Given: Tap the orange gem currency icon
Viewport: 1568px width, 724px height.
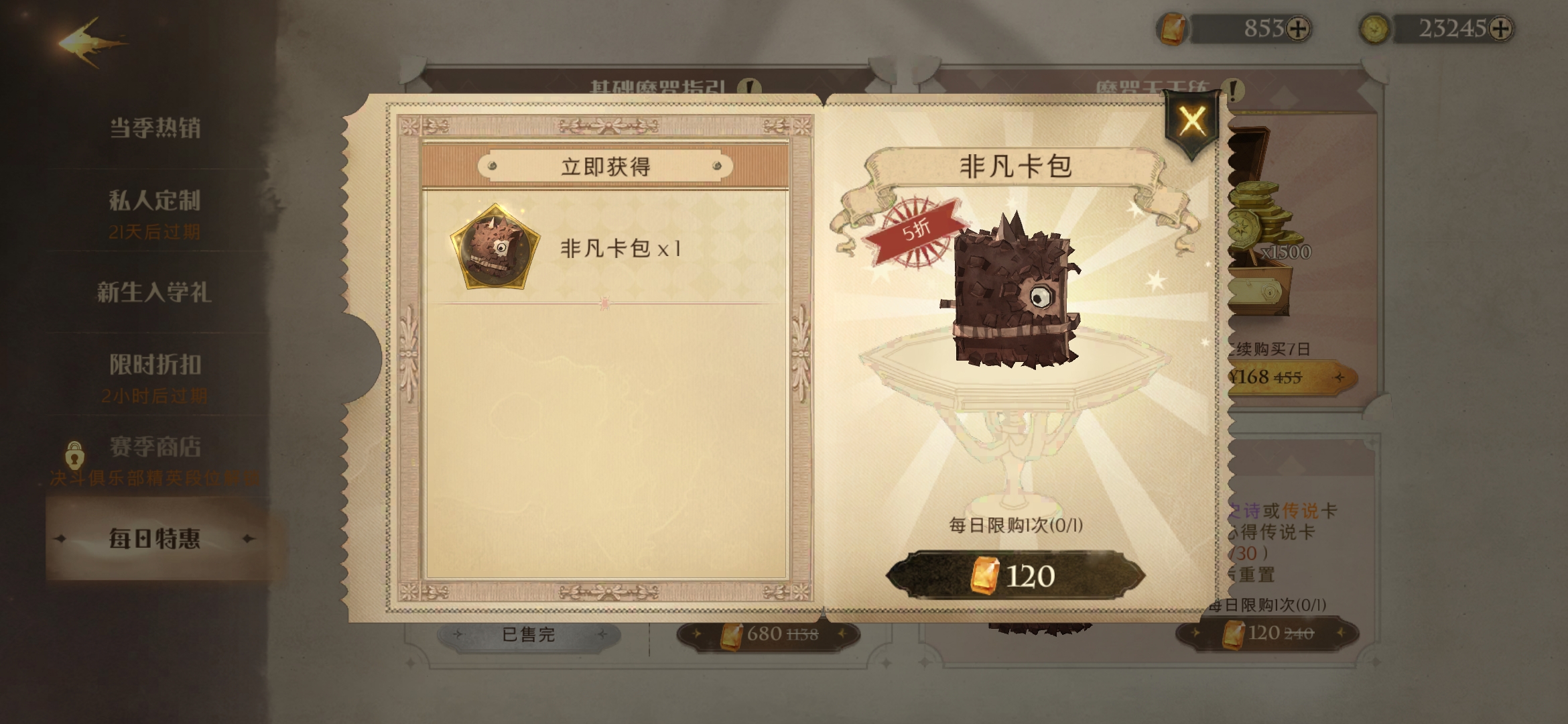Looking at the screenshot, I should pyautogui.click(x=1173, y=29).
